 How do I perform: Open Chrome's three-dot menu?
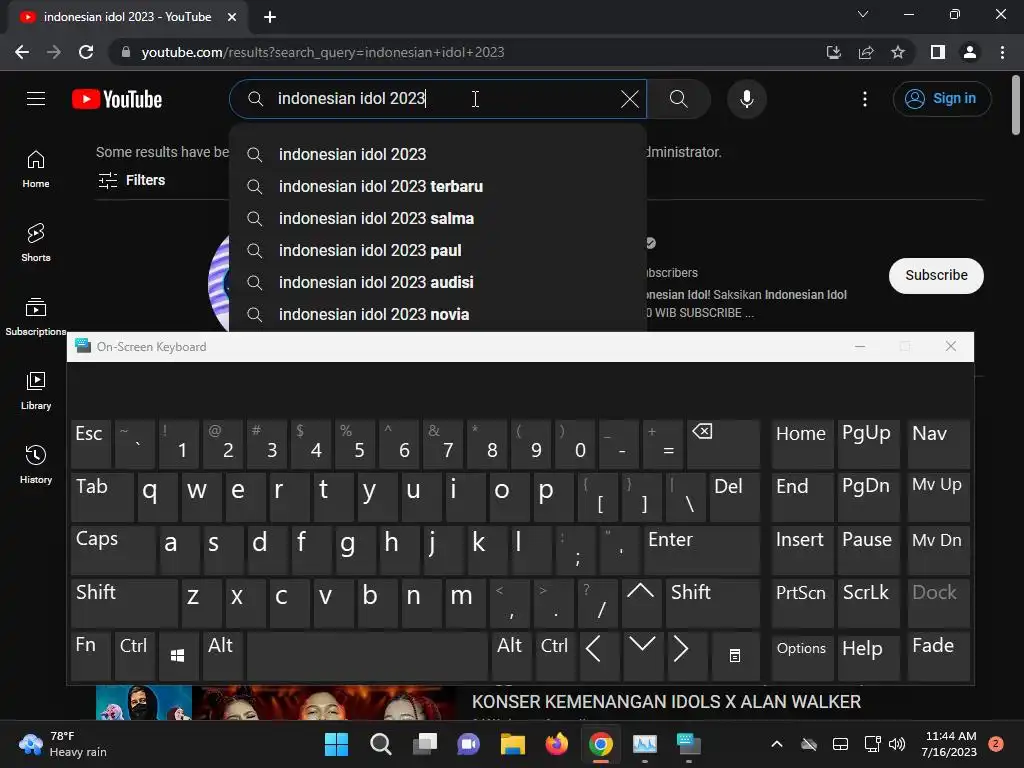(1002, 52)
